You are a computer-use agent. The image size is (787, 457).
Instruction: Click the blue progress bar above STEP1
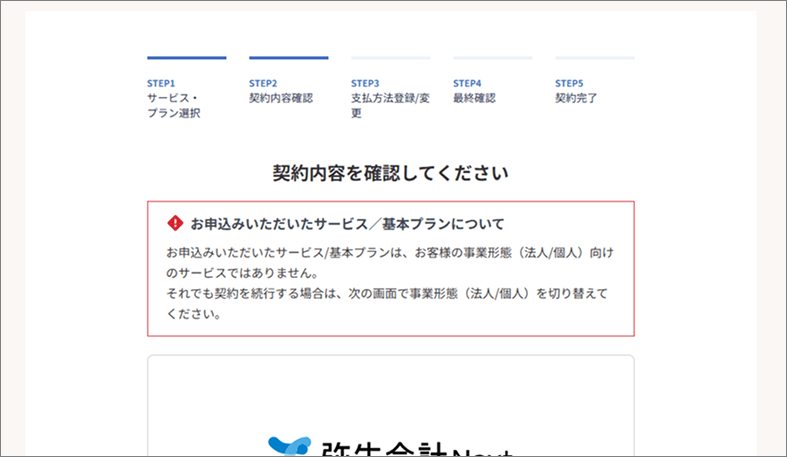click(186, 58)
